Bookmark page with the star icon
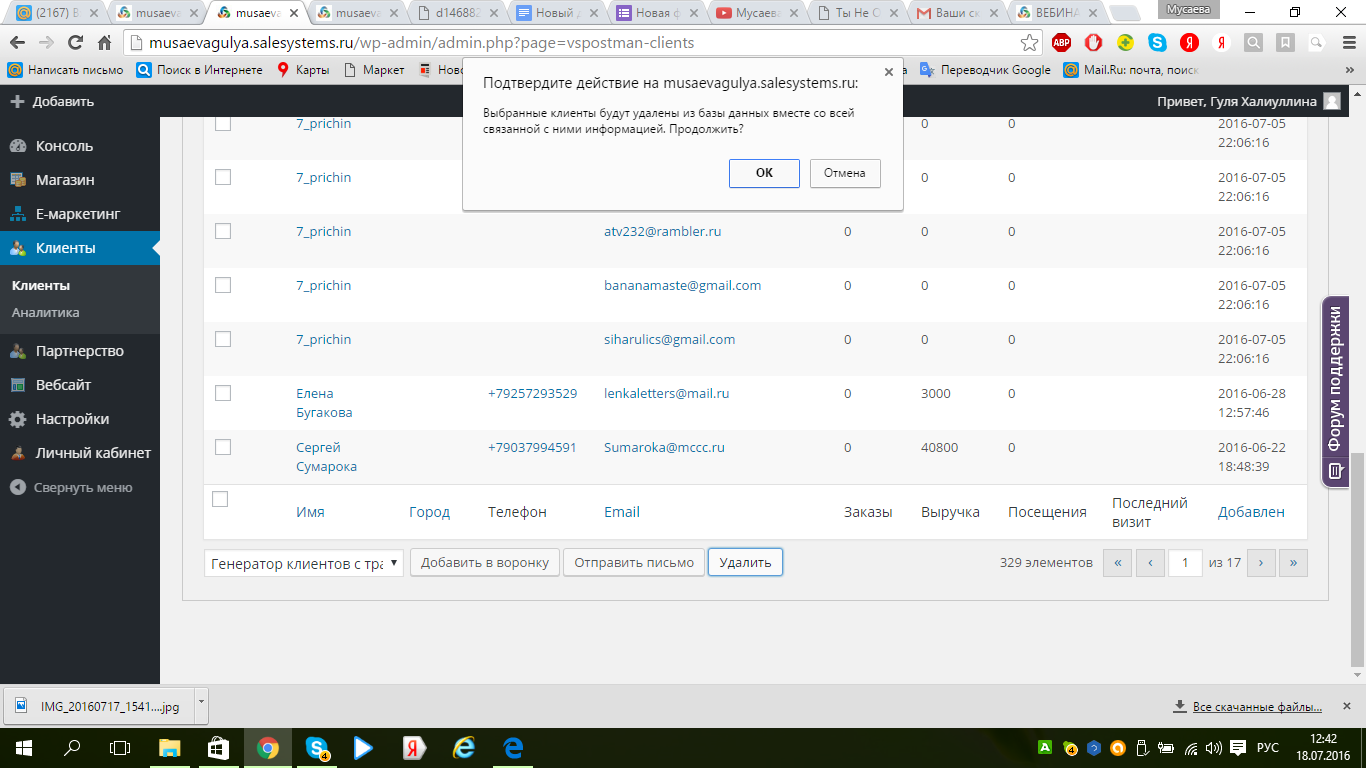The width and height of the screenshot is (1366, 768). 1029,43
